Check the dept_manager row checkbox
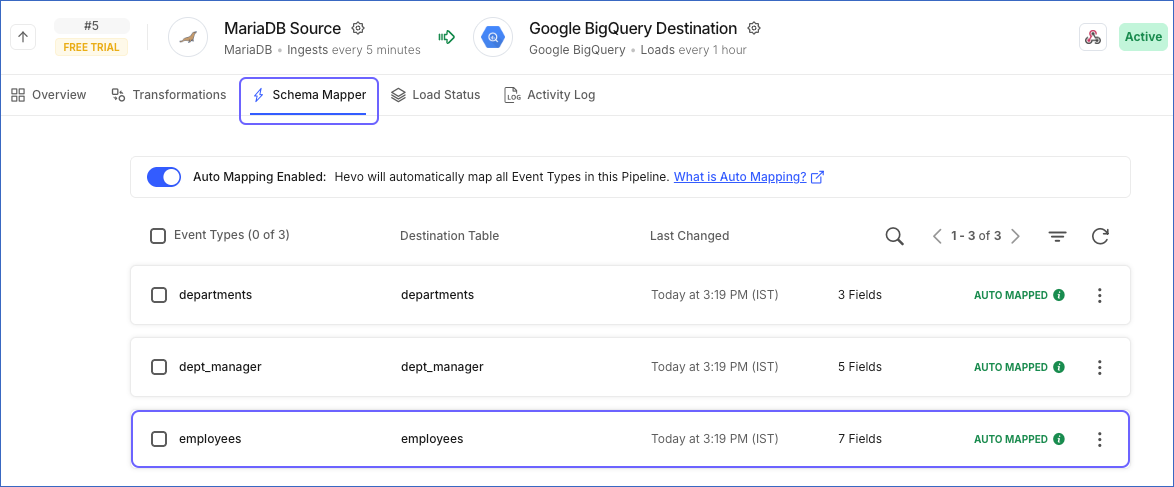1174x487 pixels. 159,367
